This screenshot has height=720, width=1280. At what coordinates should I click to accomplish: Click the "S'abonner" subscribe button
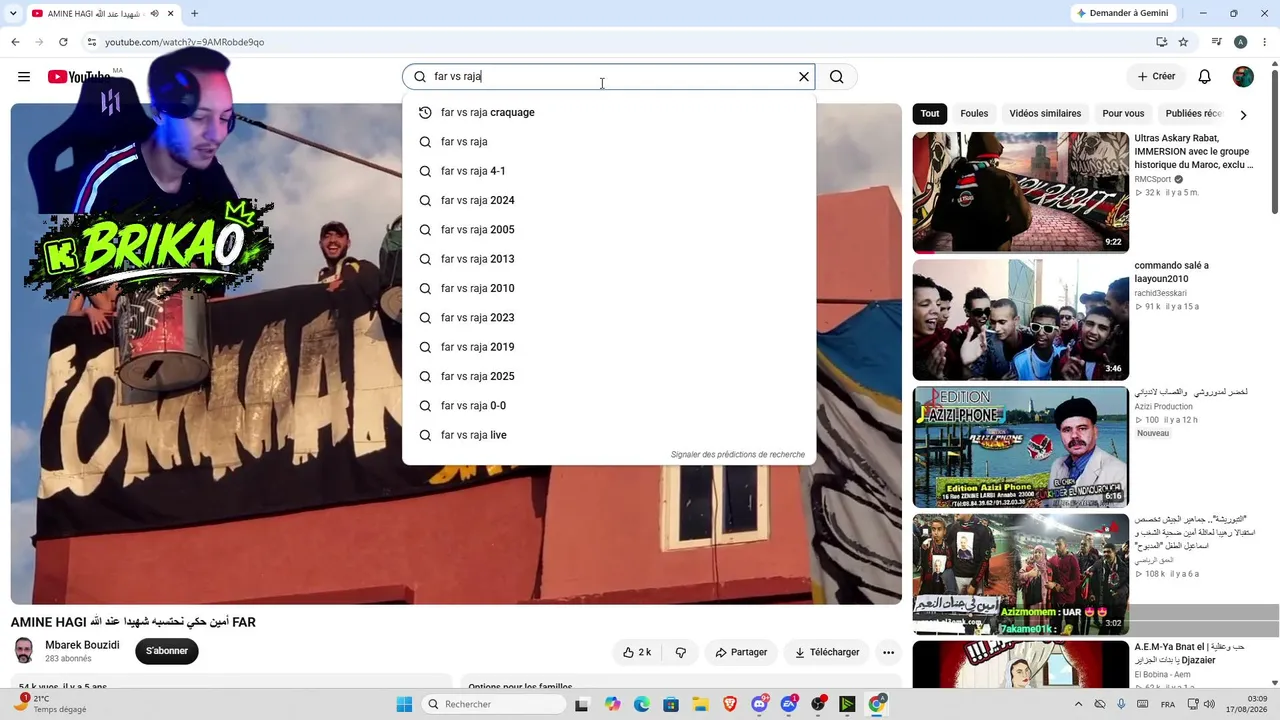167,651
